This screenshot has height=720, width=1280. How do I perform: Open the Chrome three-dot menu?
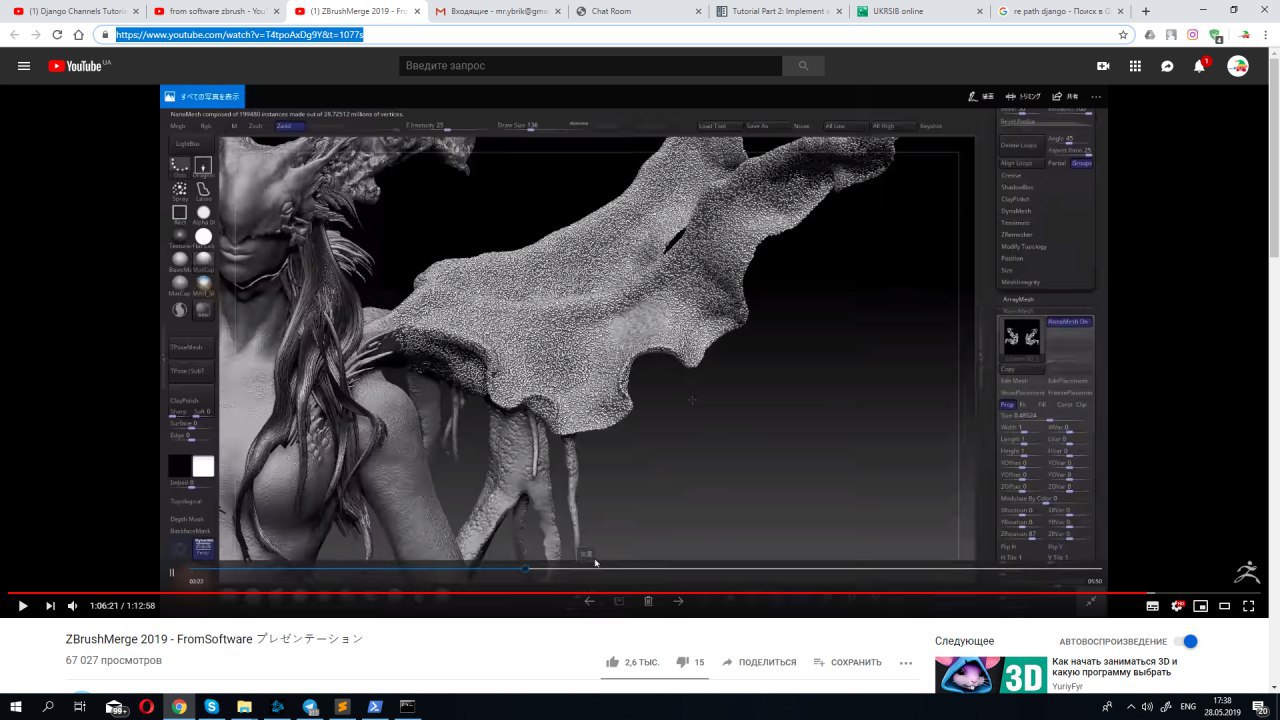(1266, 34)
